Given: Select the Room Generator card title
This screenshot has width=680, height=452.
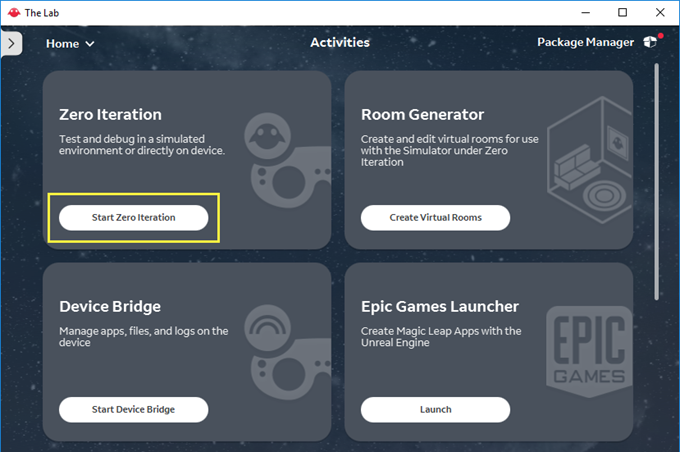Looking at the screenshot, I should point(422,115).
